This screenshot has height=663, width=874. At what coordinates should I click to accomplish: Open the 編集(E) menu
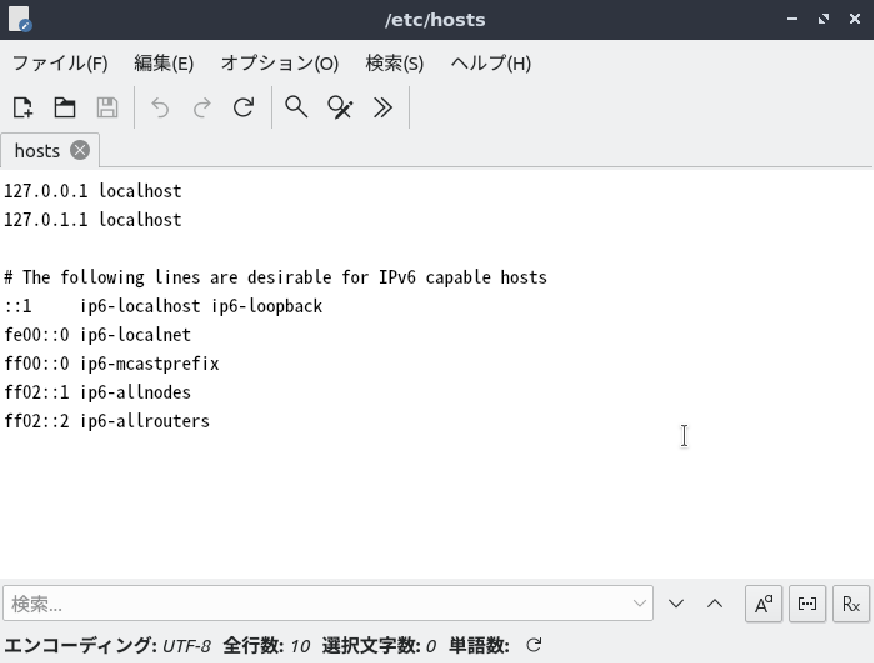tap(163, 63)
